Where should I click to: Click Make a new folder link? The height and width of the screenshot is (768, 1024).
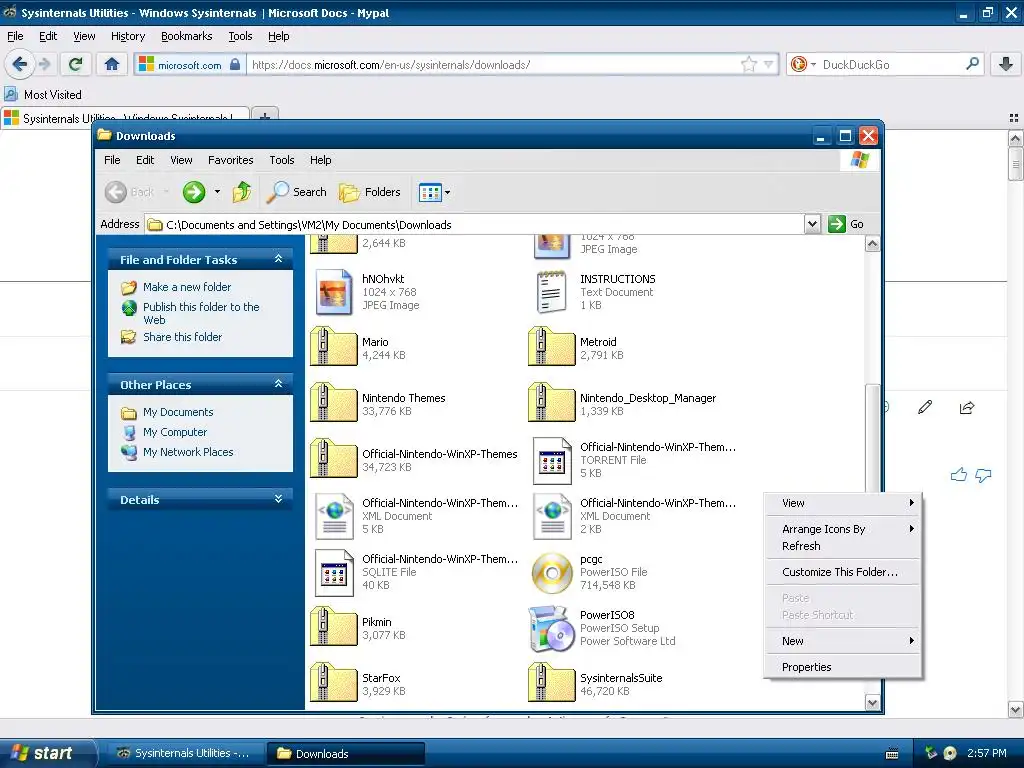(x=187, y=287)
